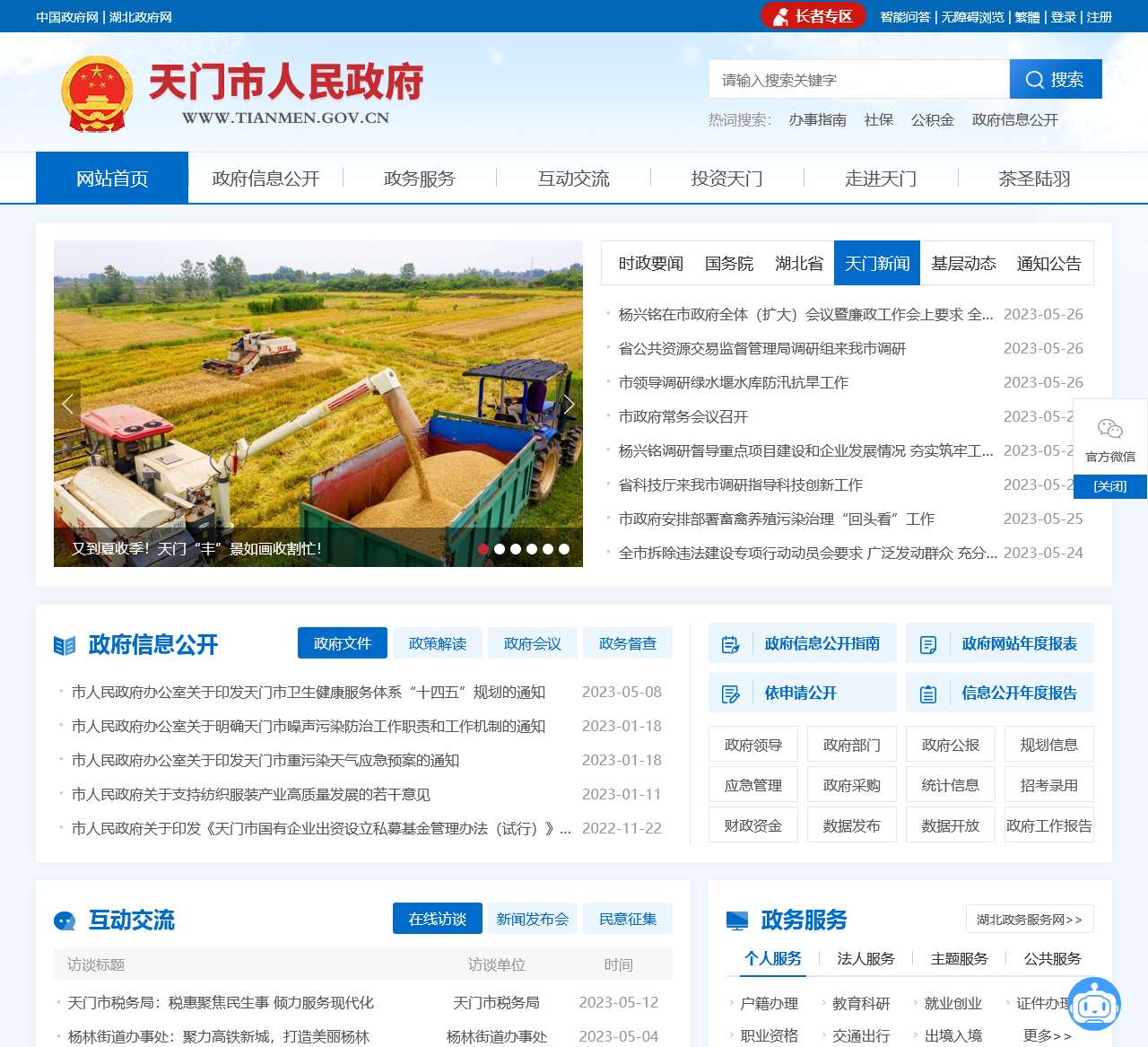The width and height of the screenshot is (1148, 1047).
Task: Click the 信息公开年度报告 icon
Action: (x=927, y=692)
